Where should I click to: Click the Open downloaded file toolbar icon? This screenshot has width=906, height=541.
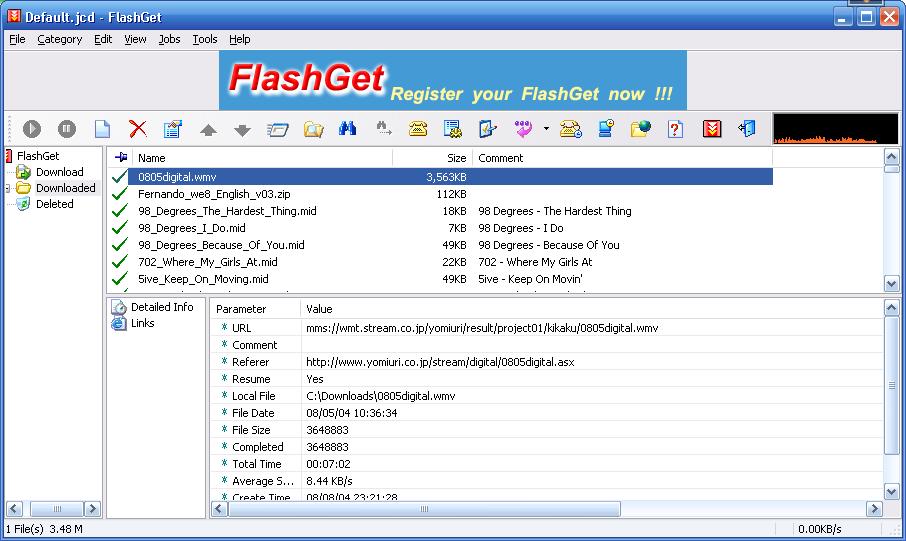(278, 129)
